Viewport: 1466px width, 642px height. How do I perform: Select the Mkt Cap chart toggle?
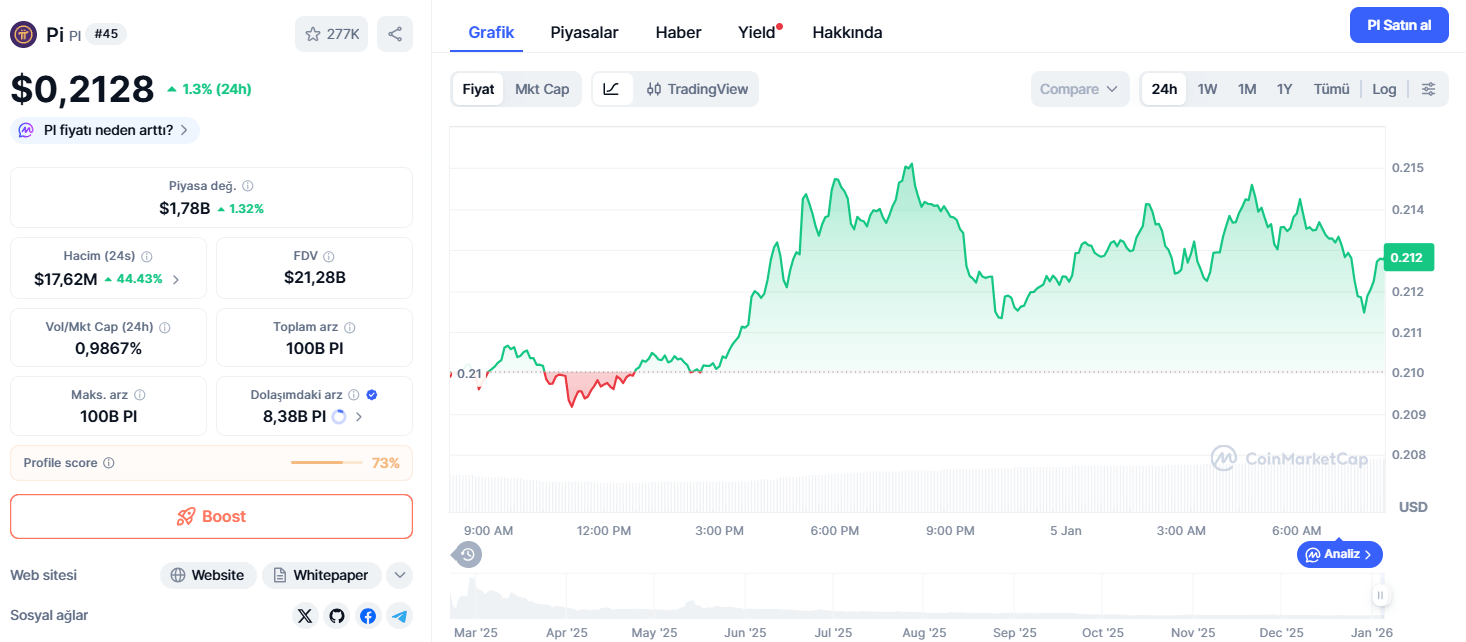(x=542, y=89)
